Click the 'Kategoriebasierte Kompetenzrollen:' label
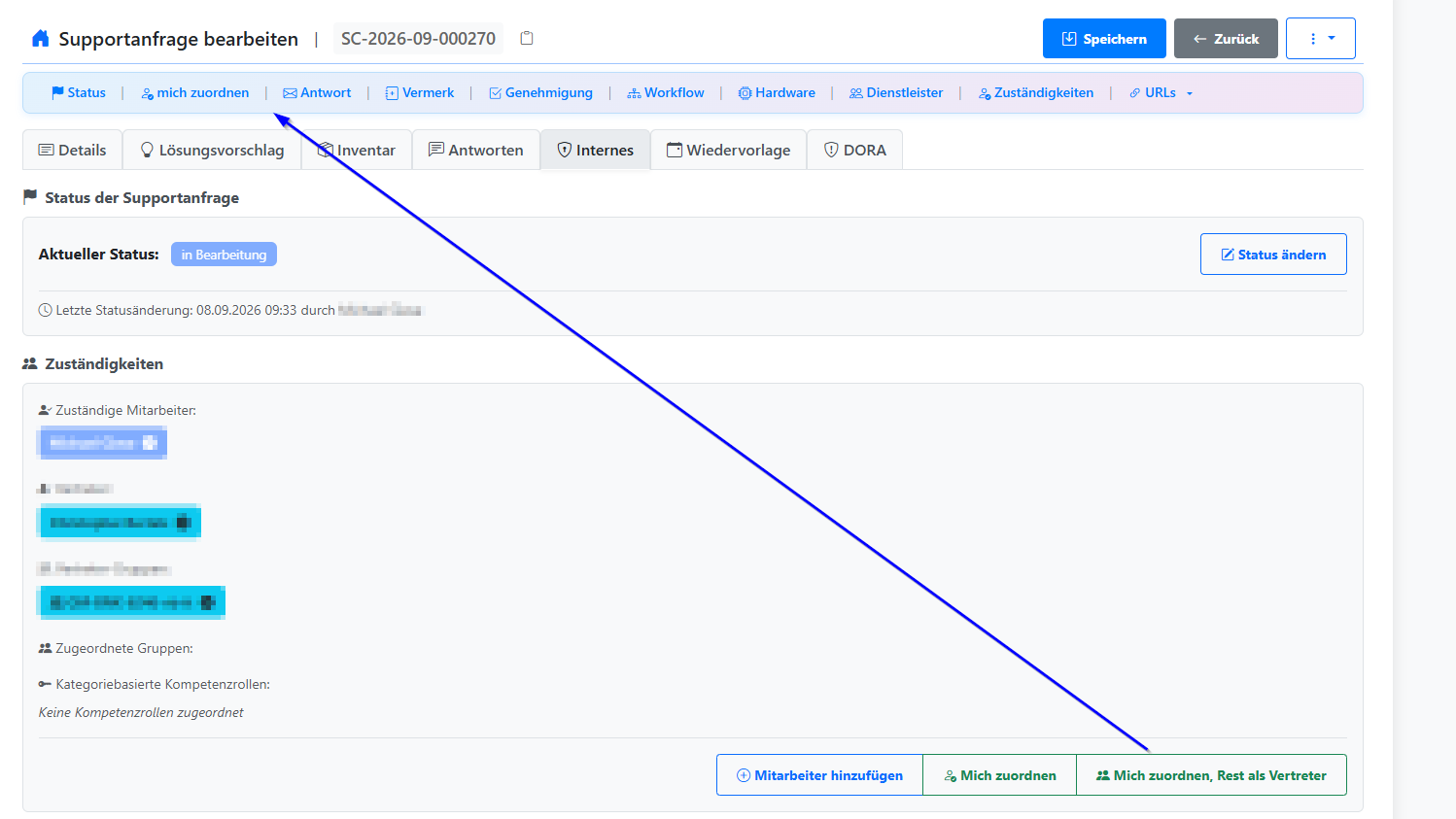Screen dimensions: 1456x819 (x=162, y=684)
